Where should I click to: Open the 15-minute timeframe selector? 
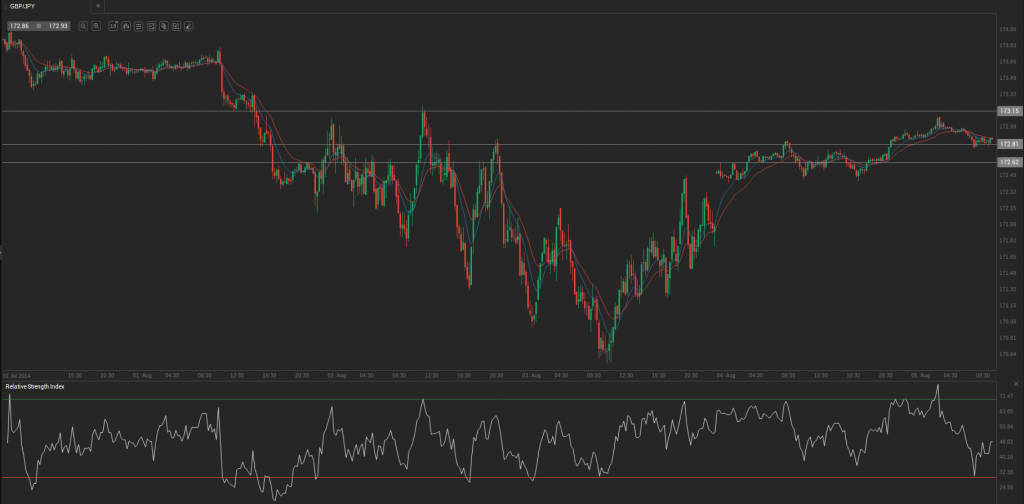pos(113,26)
